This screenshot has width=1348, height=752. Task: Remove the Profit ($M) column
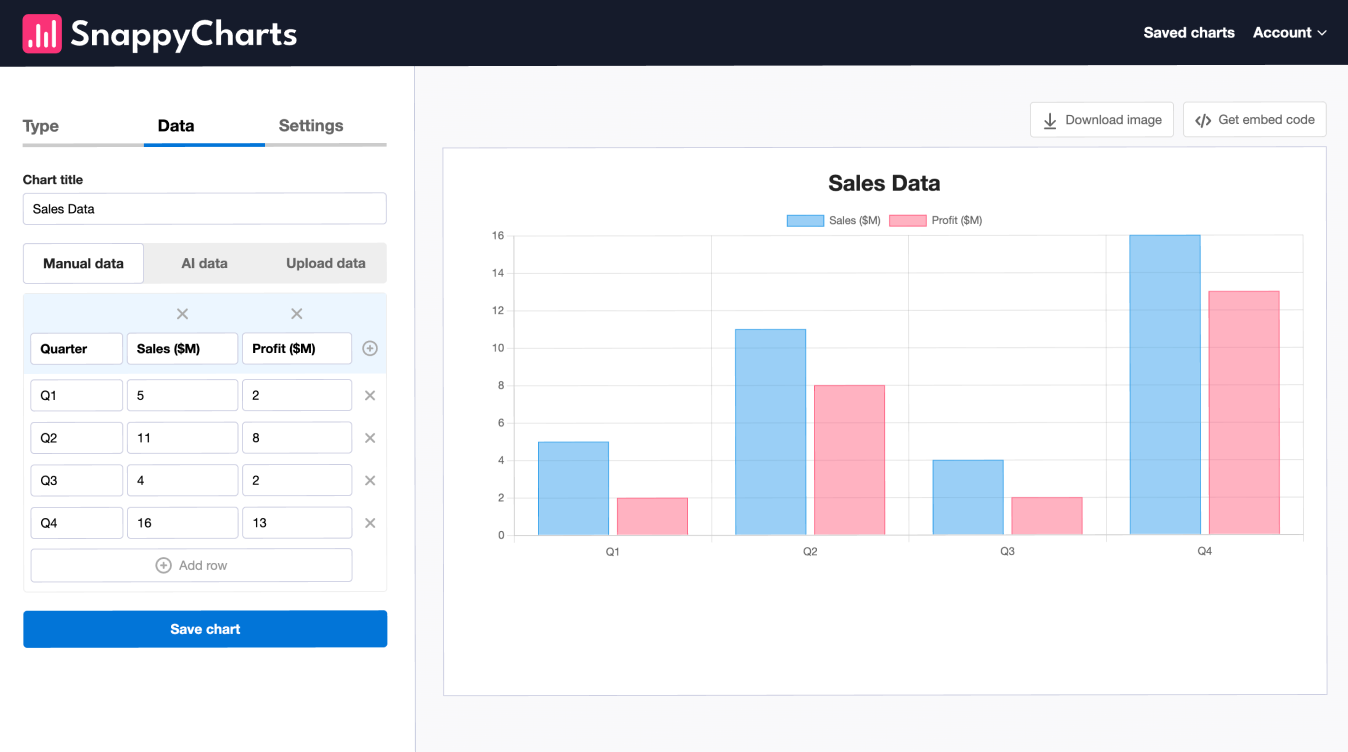pos(296,314)
